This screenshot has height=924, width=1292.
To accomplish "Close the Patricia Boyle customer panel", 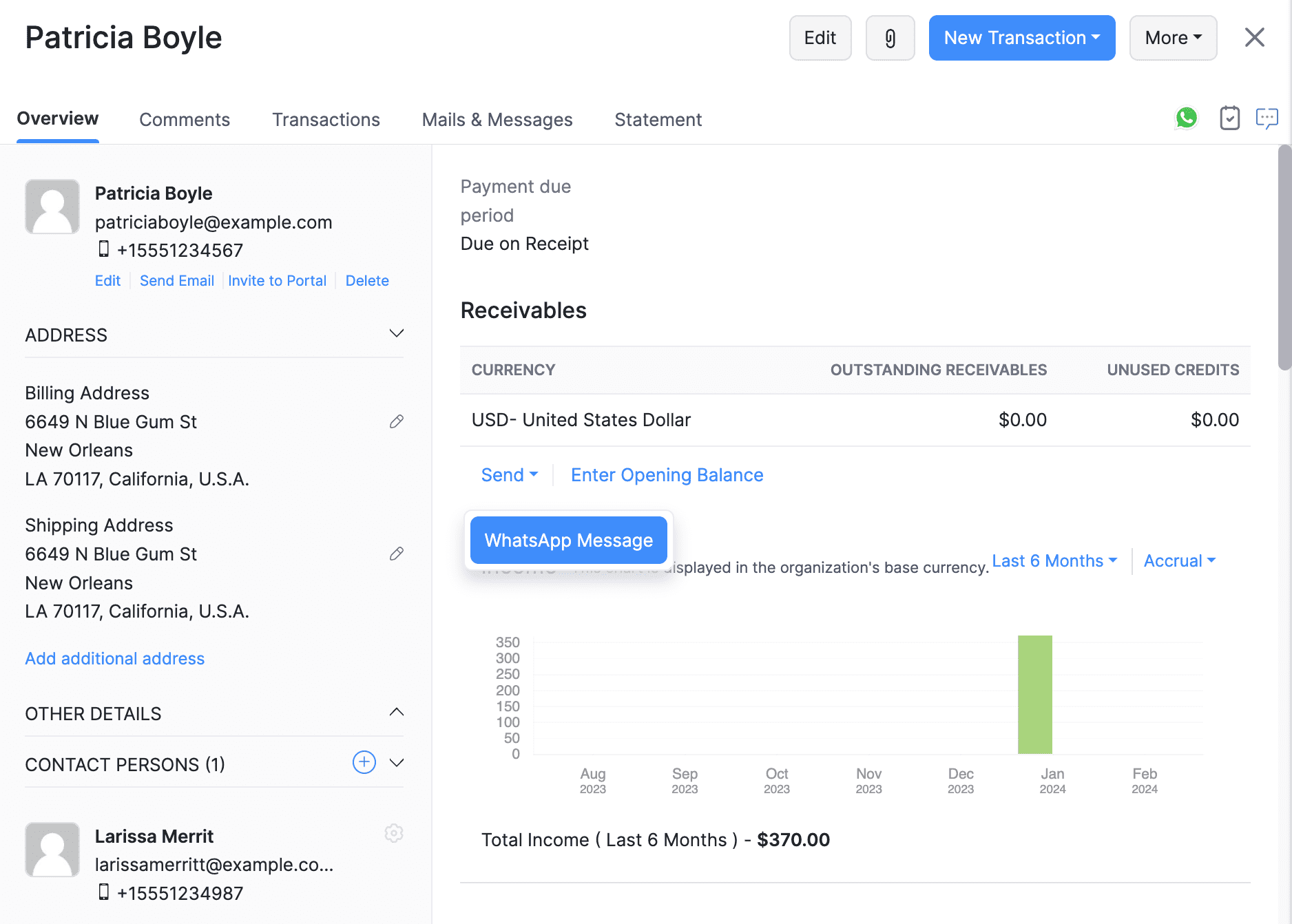I will pos(1254,37).
